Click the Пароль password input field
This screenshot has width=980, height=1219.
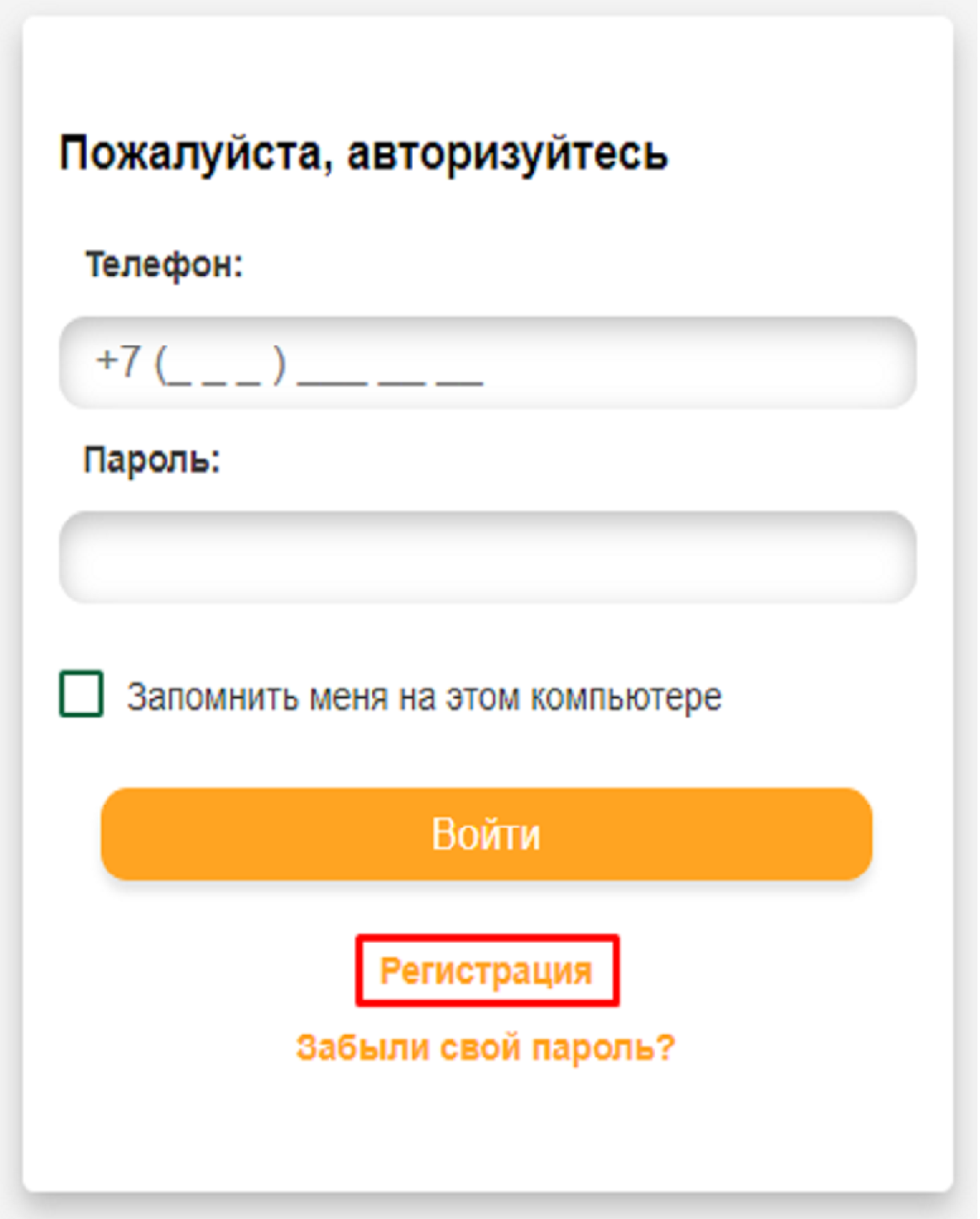[x=487, y=557]
